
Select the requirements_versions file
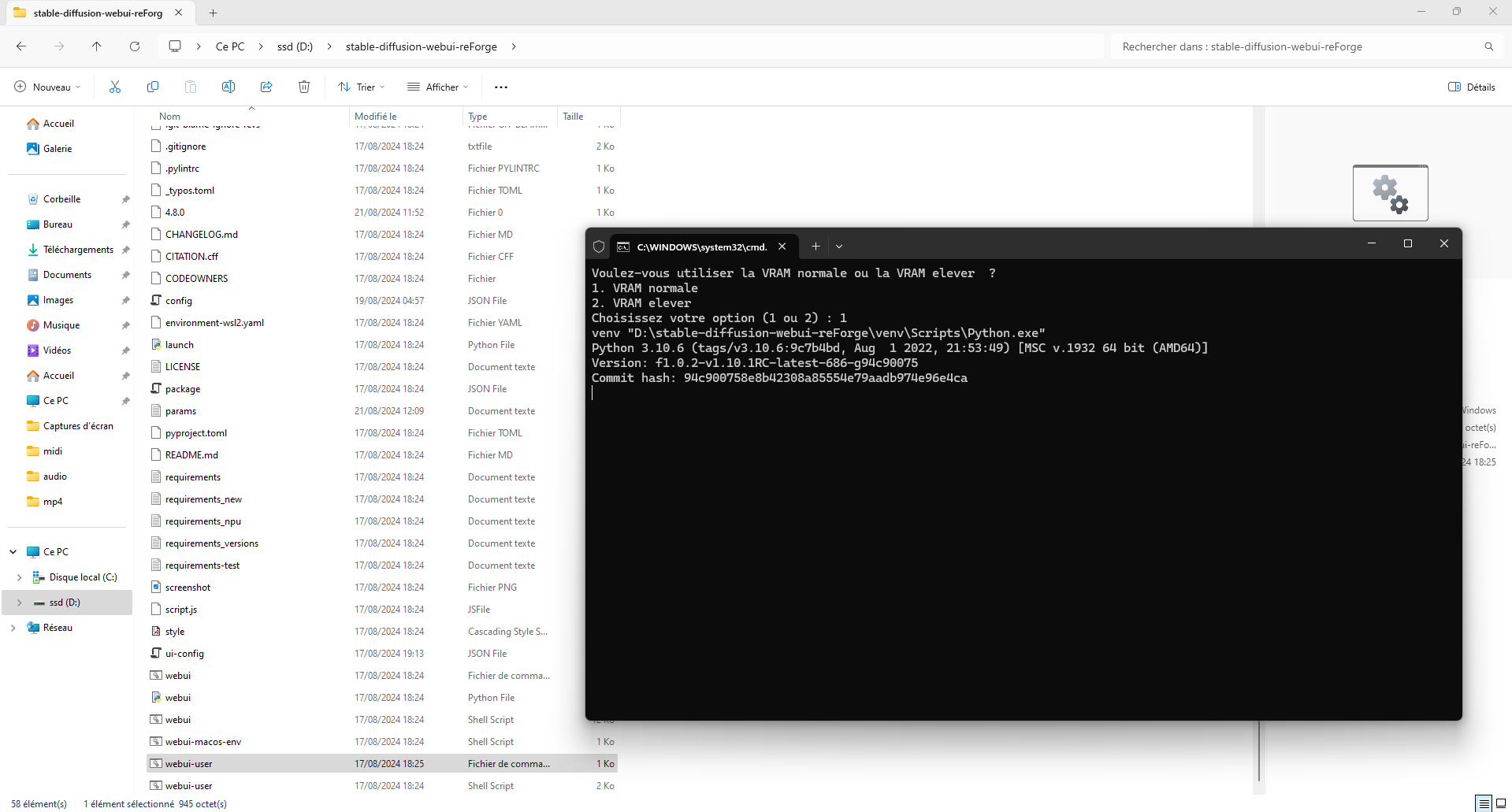(x=212, y=543)
